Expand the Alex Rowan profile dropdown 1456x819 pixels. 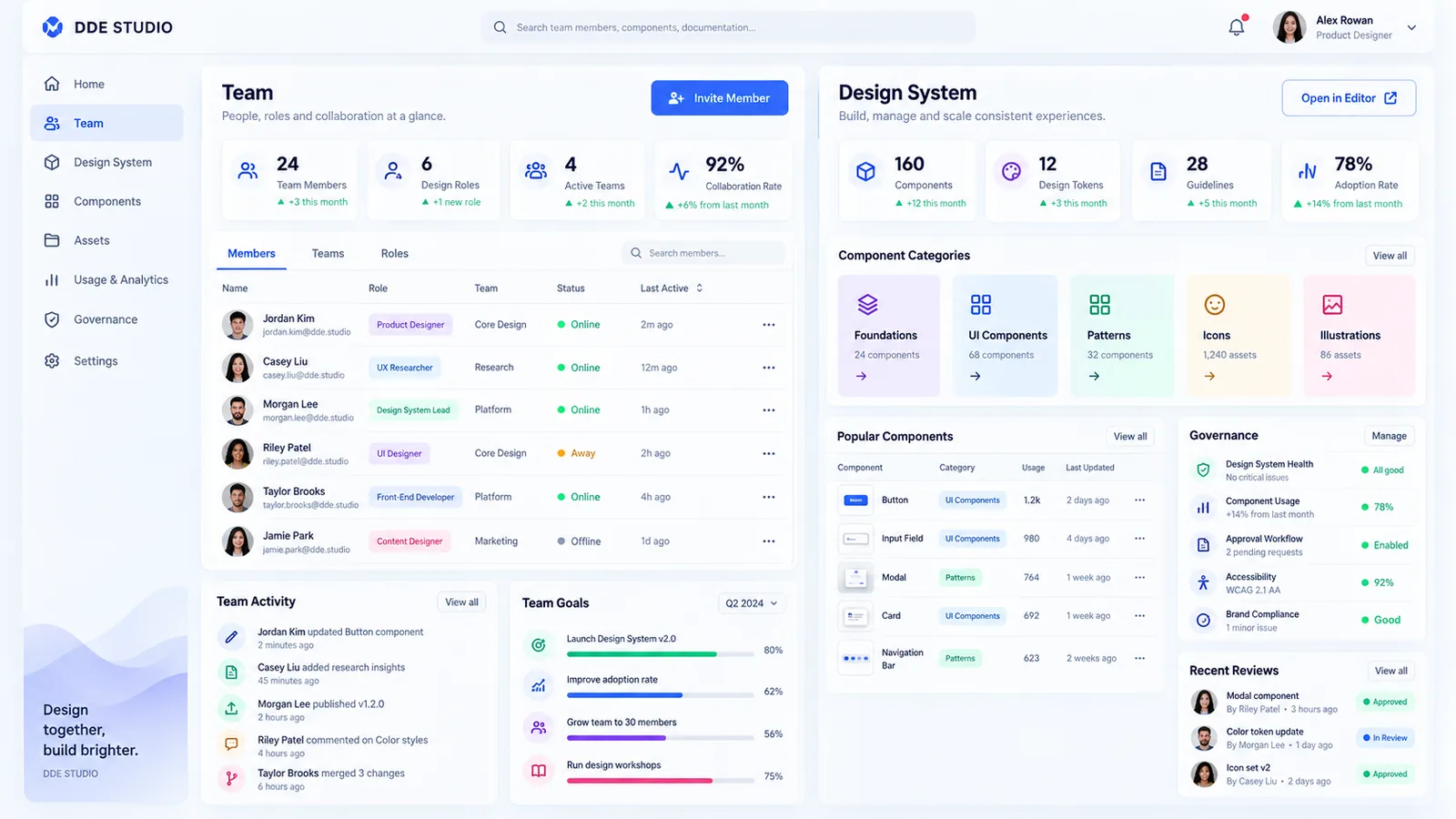pyautogui.click(x=1411, y=27)
